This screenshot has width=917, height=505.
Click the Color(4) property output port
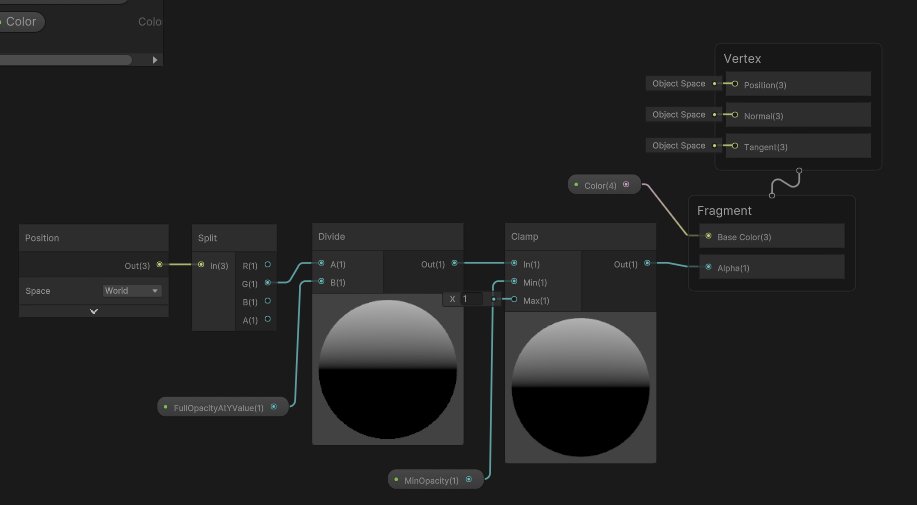pyautogui.click(x=626, y=185)
